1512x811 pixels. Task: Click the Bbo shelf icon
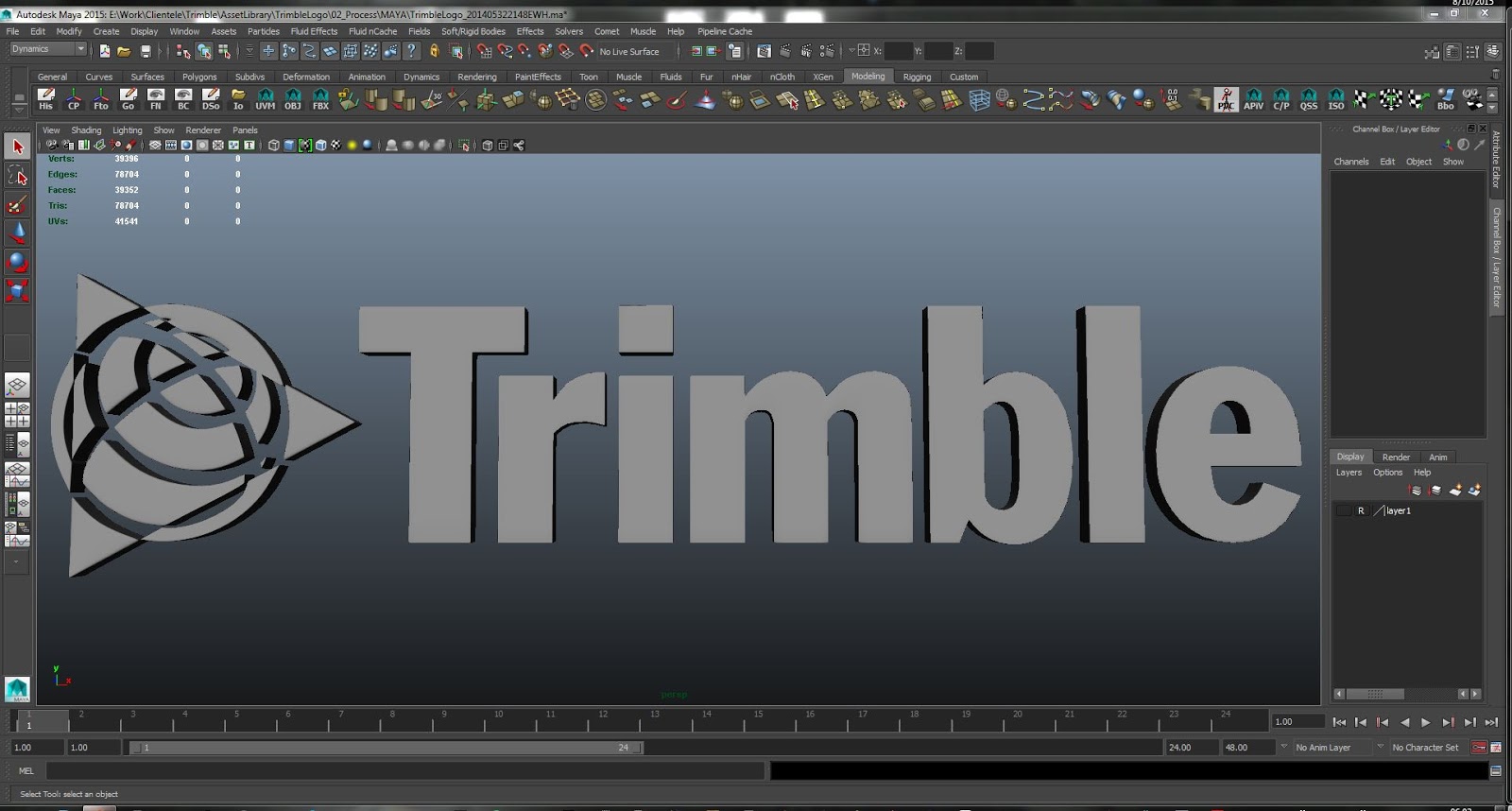[1445, 99]
